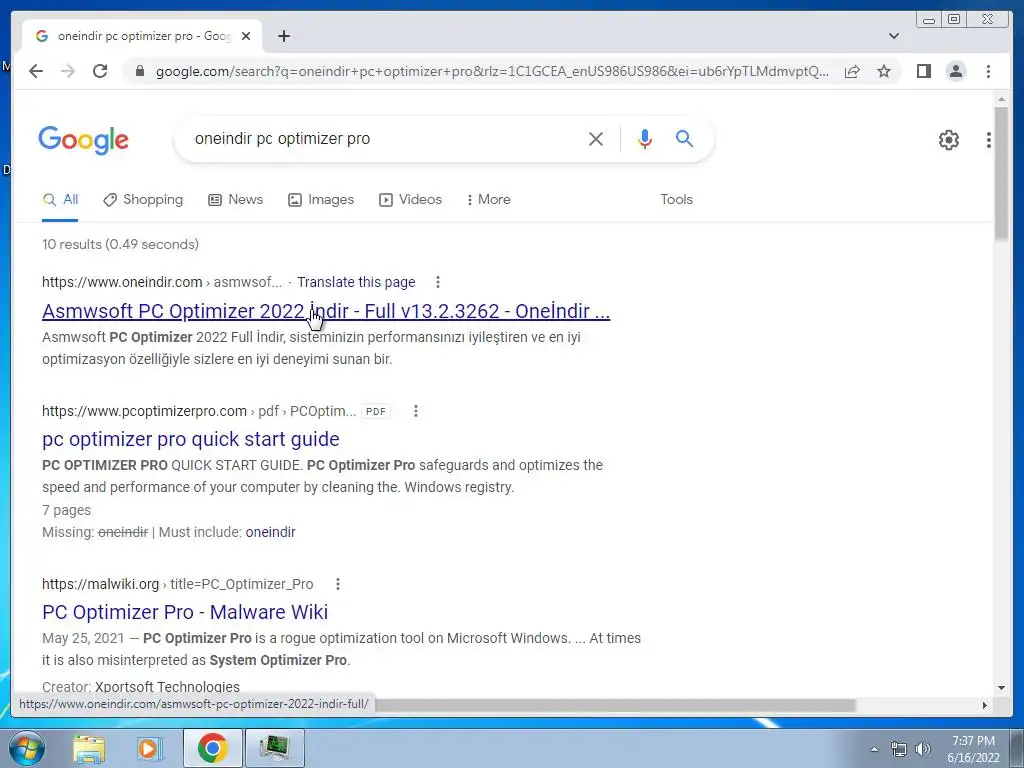
Task: Click the PDF badge on the pcoptimizerpro result
Action: coord(376,411)
